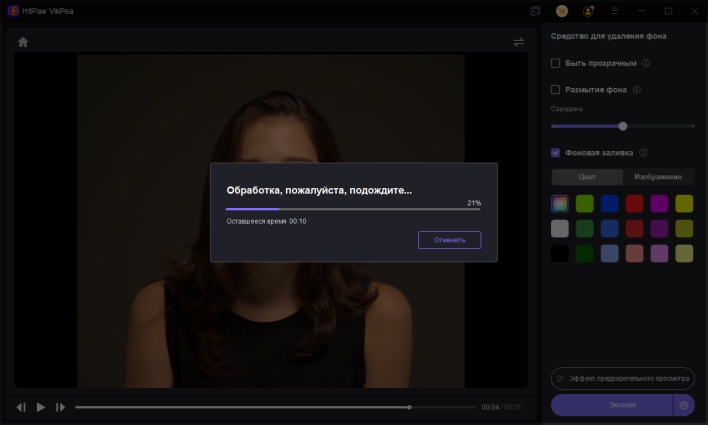
Task: Select the bright red color swatch
Action: (634, 204)
